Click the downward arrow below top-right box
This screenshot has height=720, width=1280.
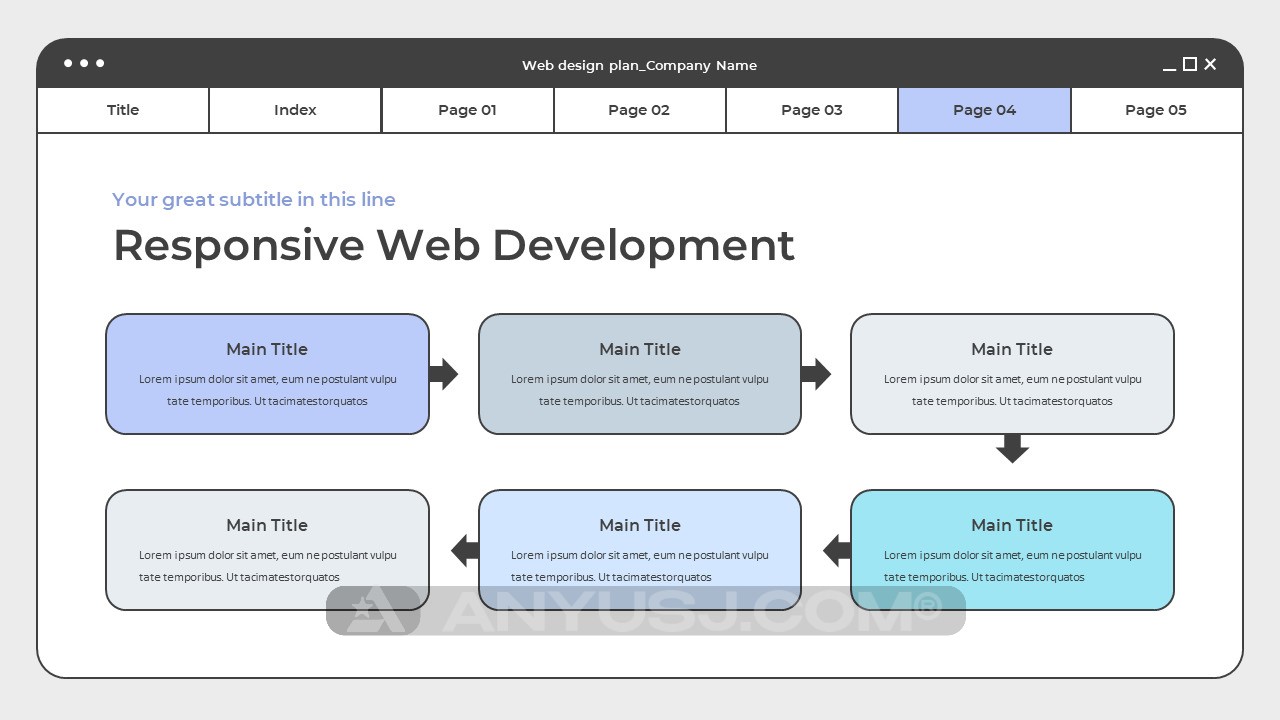[x=1012, y=448]
